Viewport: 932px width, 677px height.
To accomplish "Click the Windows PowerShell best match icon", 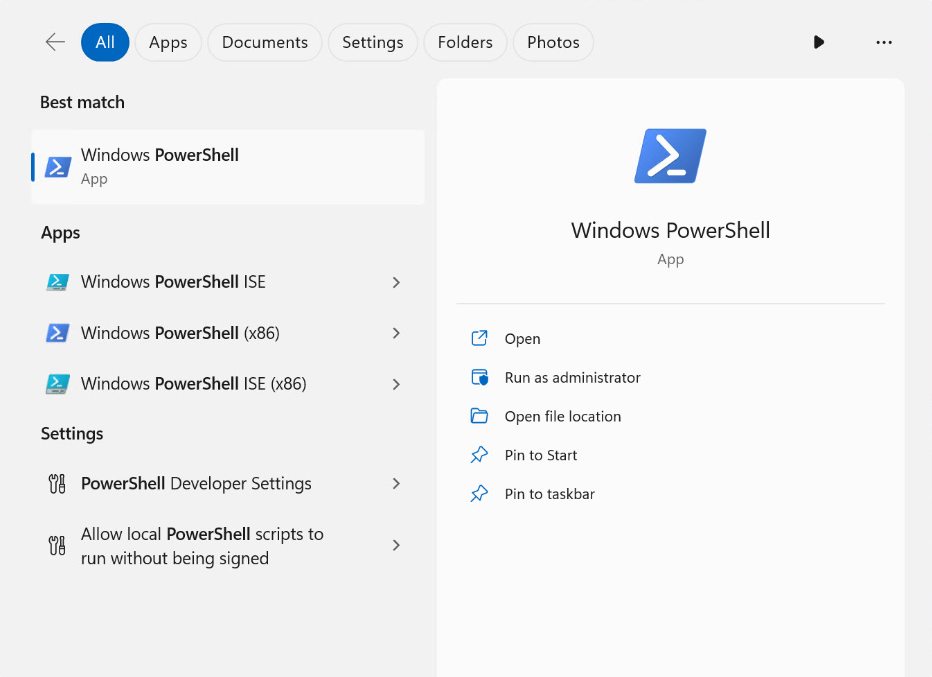I will tap(58, 167).
